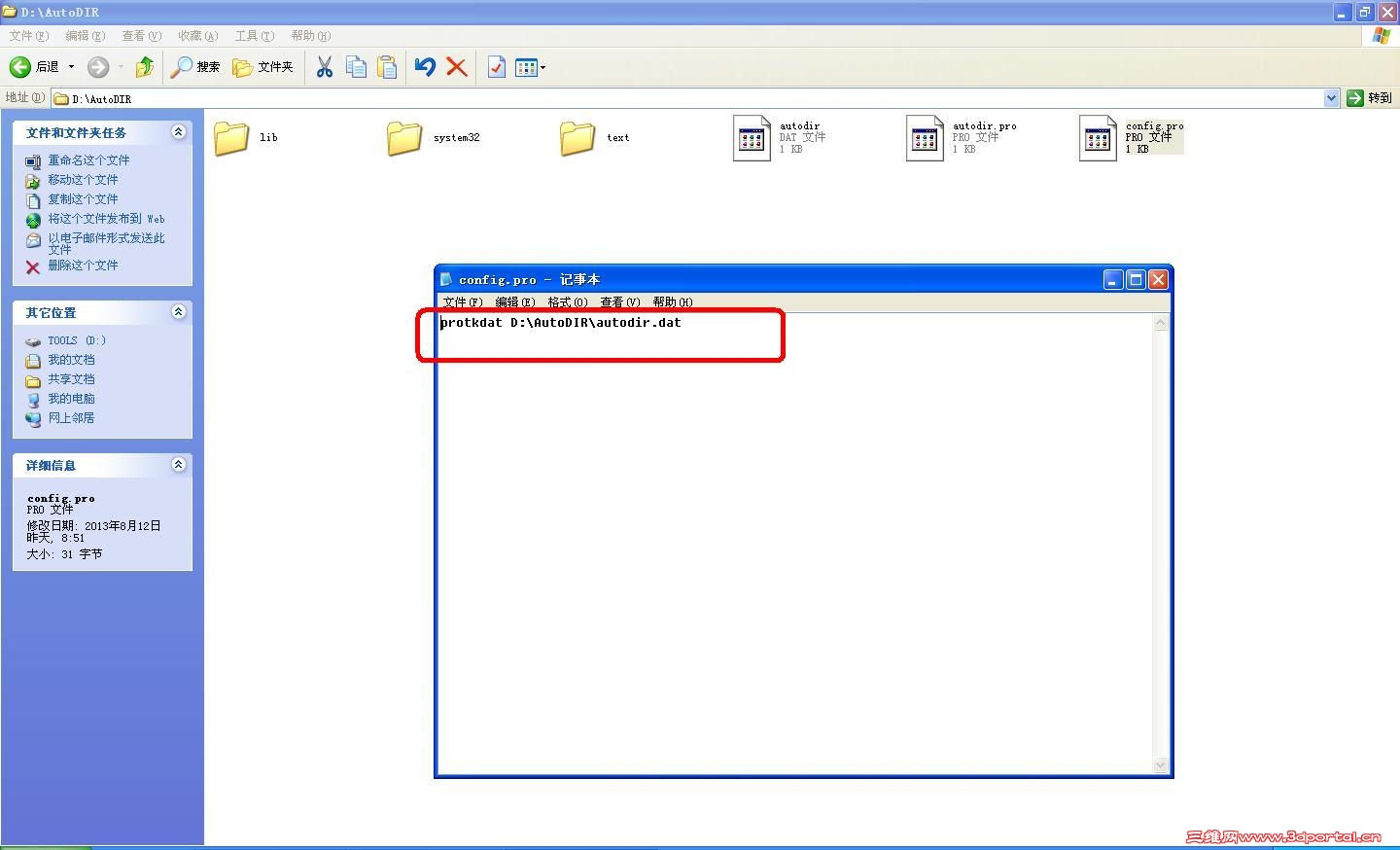This screenshot has height=850, width=1400.
Task: Click E-mail this file link
Action: point(106,243)
